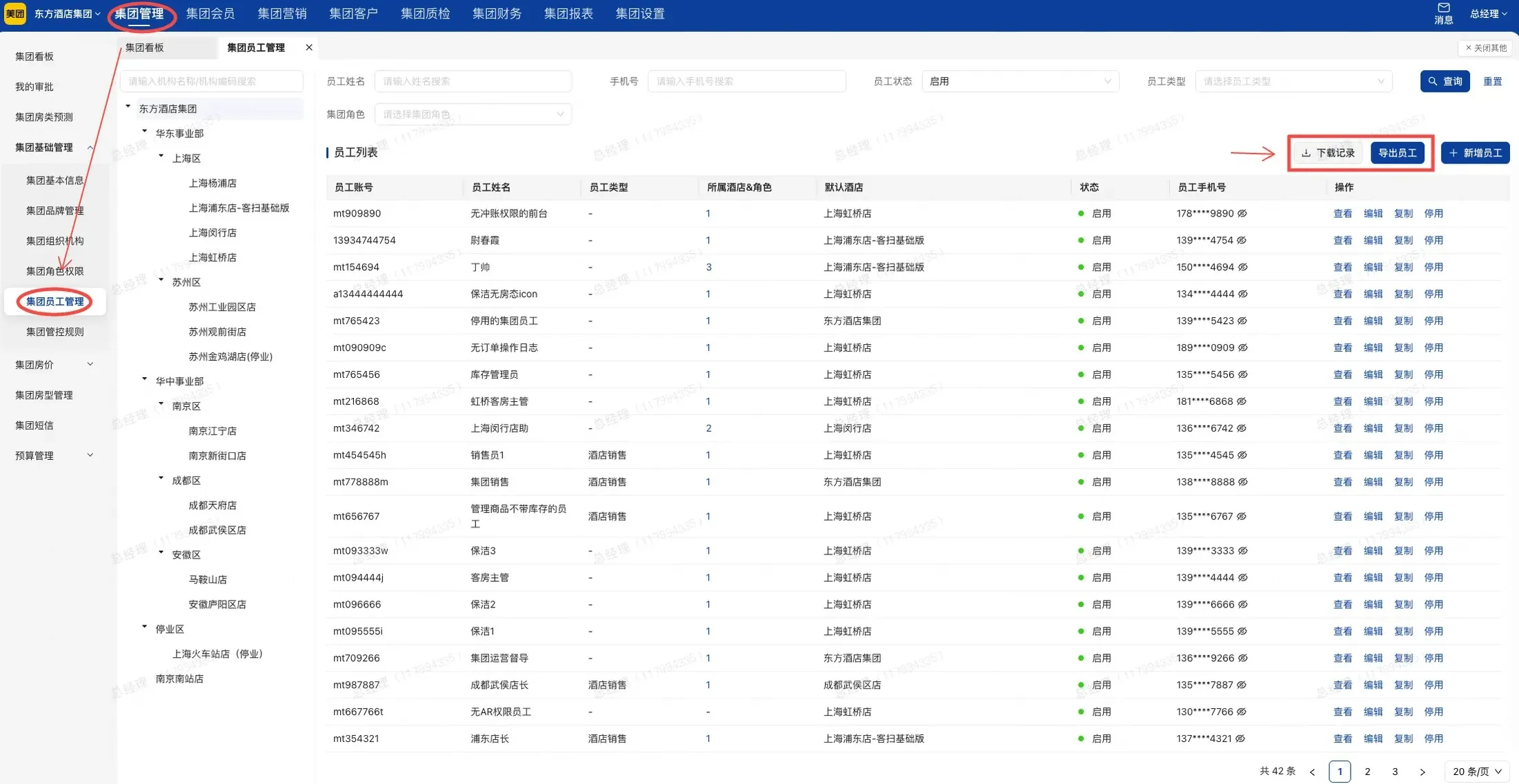The height and width of the screenshot is (784, 1519).
Task: Show masked phone for 丁帅 employee
Action: pyautogui.click(x=1242, y=267)
